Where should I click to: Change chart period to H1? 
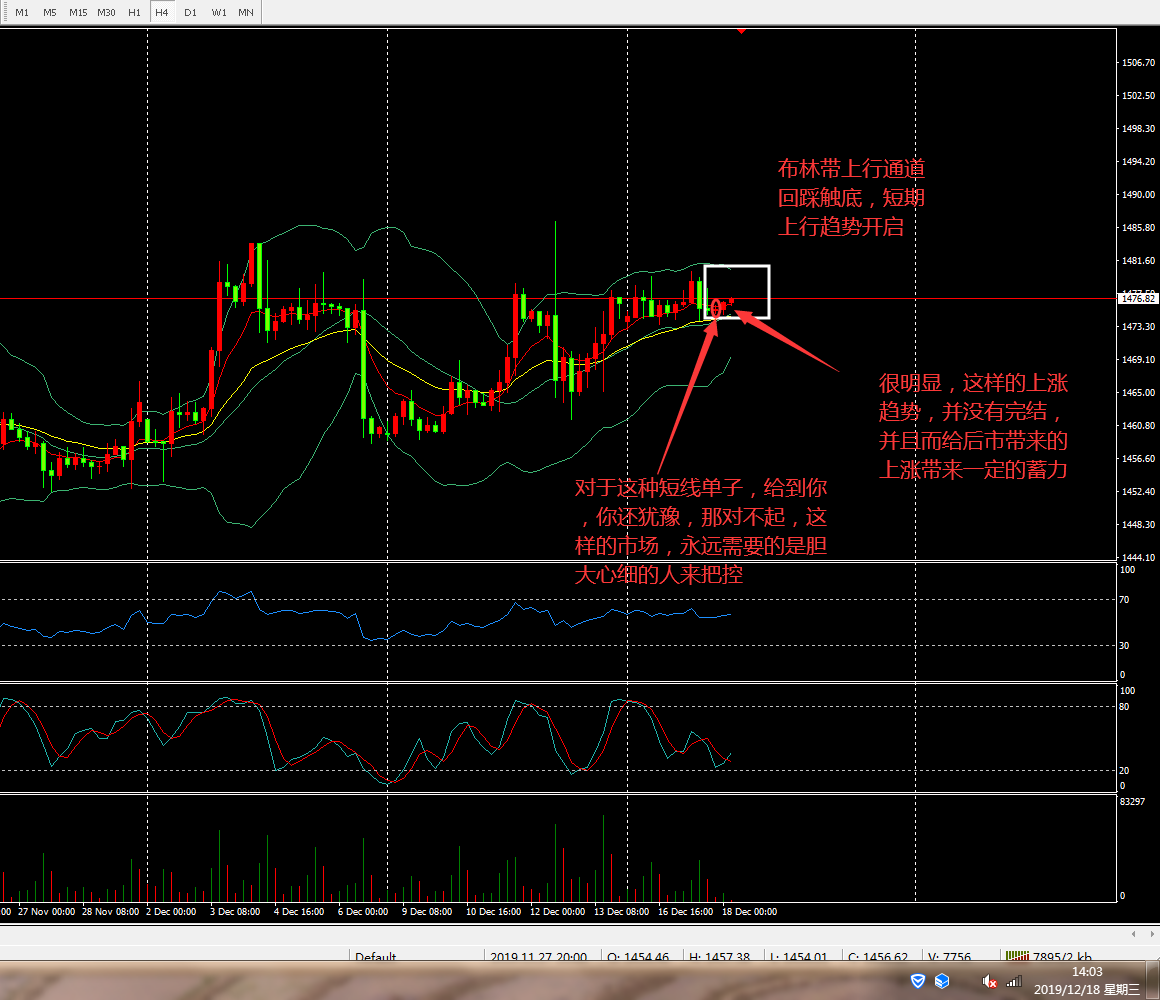[134, 12]
